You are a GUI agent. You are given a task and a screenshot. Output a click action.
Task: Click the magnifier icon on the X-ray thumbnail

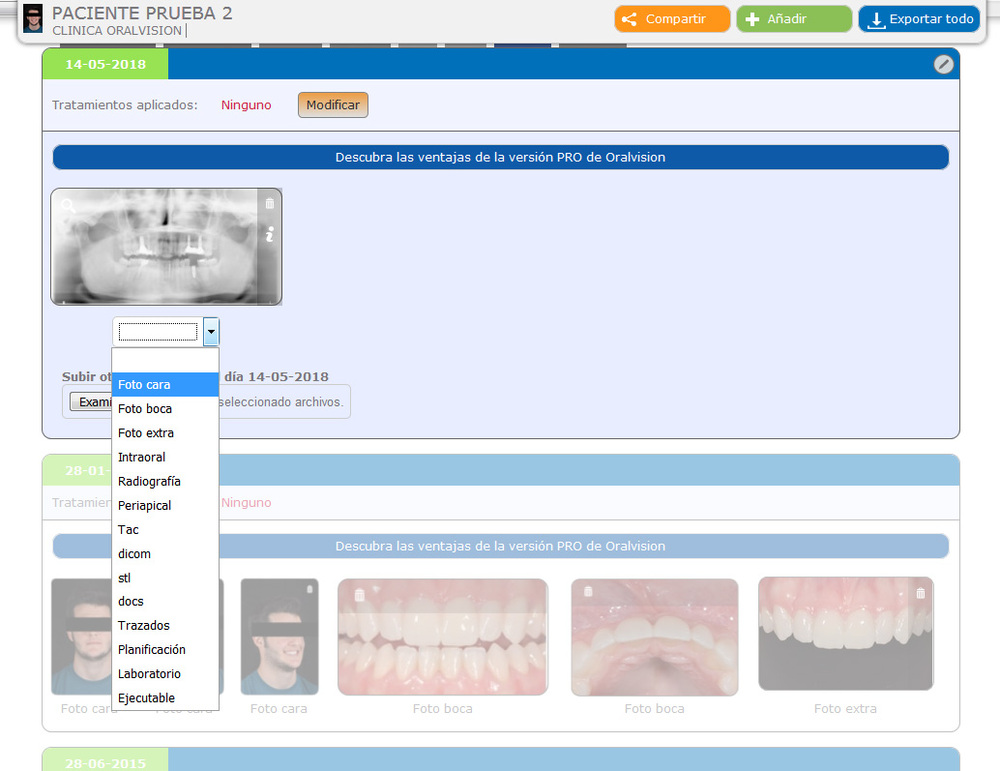68,205
